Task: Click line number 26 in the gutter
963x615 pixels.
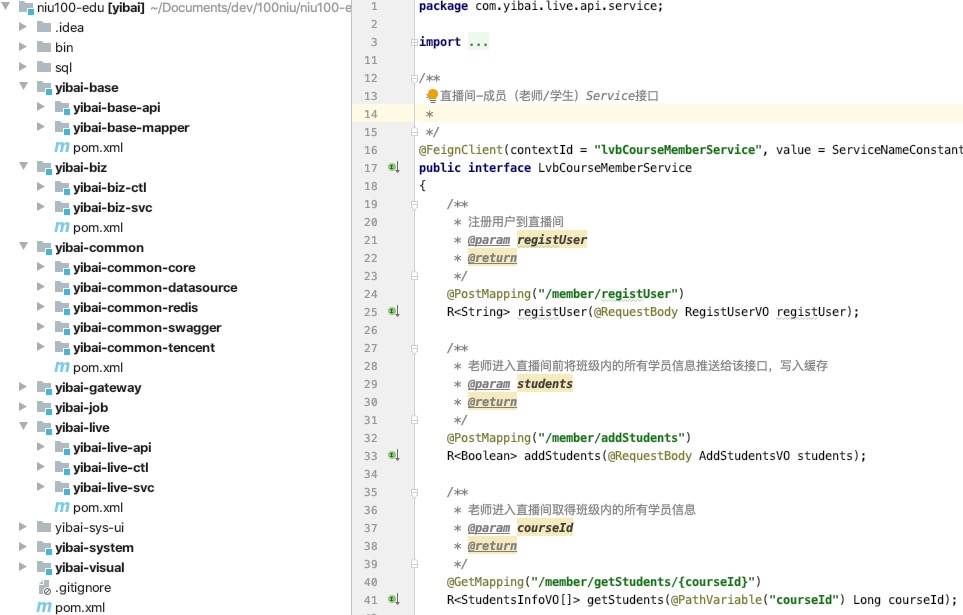Action: pos(370,330)
